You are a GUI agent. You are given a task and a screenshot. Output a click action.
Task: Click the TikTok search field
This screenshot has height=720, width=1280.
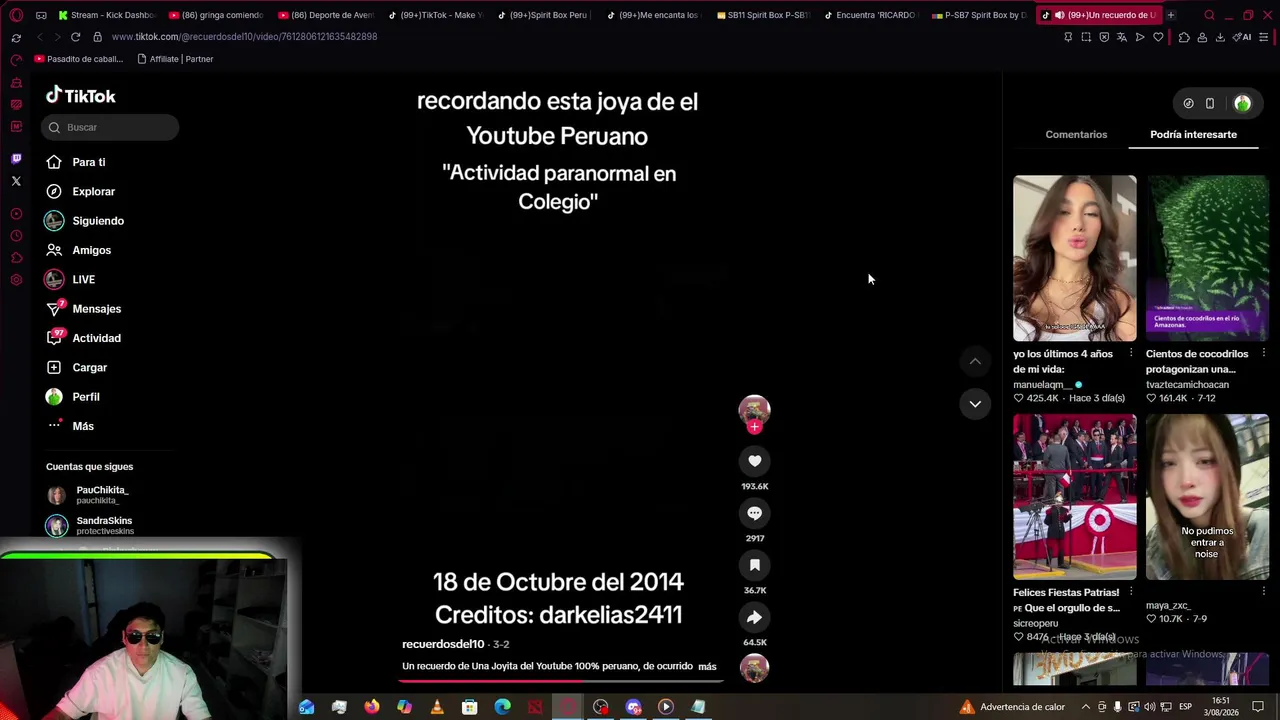pos(110,127)
